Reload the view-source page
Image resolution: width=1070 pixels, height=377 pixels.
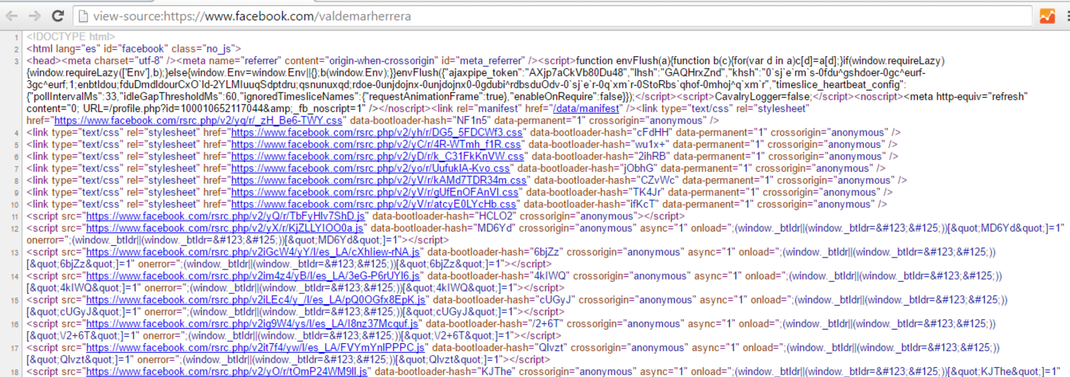click(59, 15)
